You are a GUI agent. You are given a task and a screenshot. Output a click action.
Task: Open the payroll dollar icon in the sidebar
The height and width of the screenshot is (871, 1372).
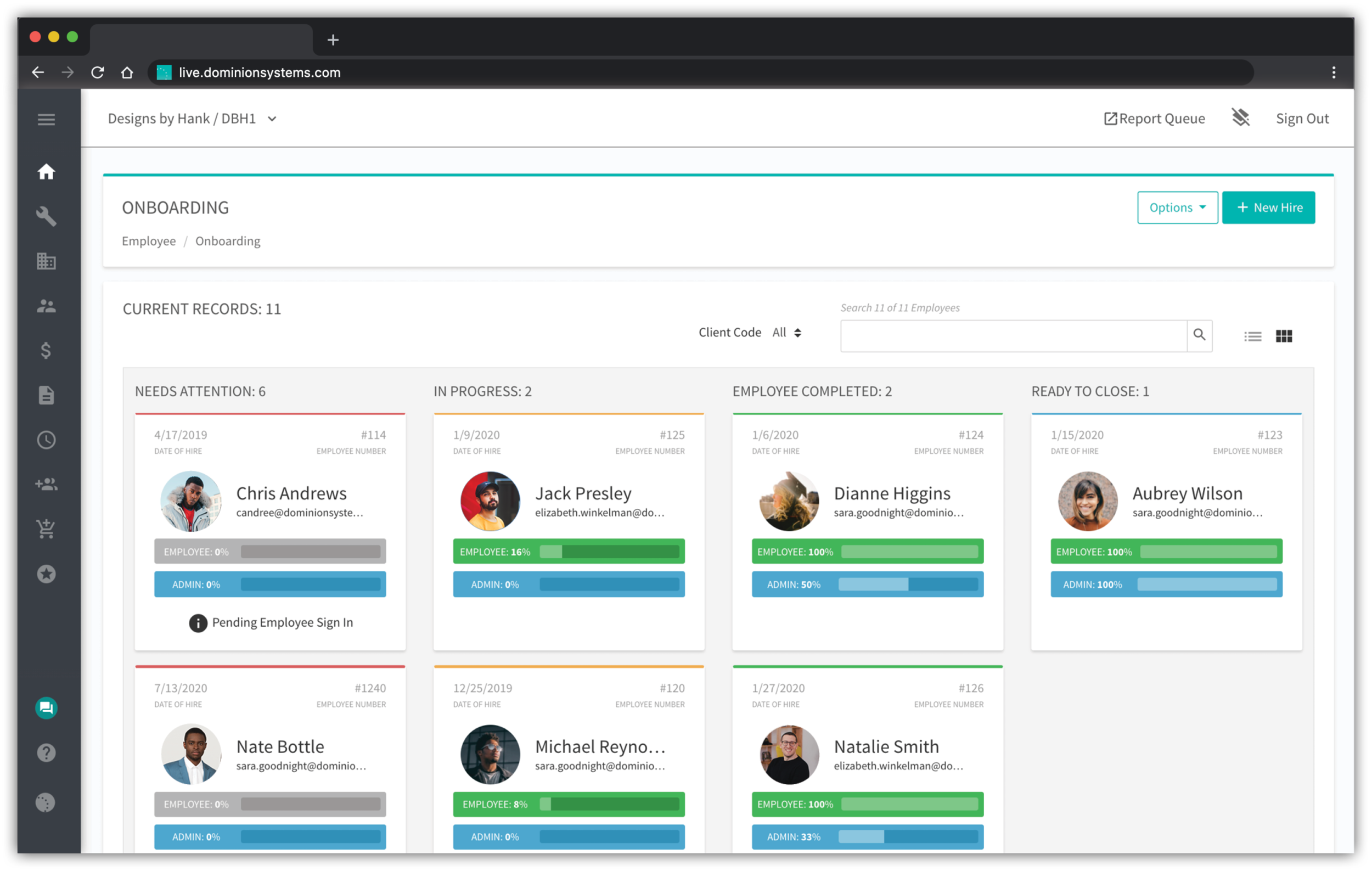pyautogui.click(x=46, y=350)
